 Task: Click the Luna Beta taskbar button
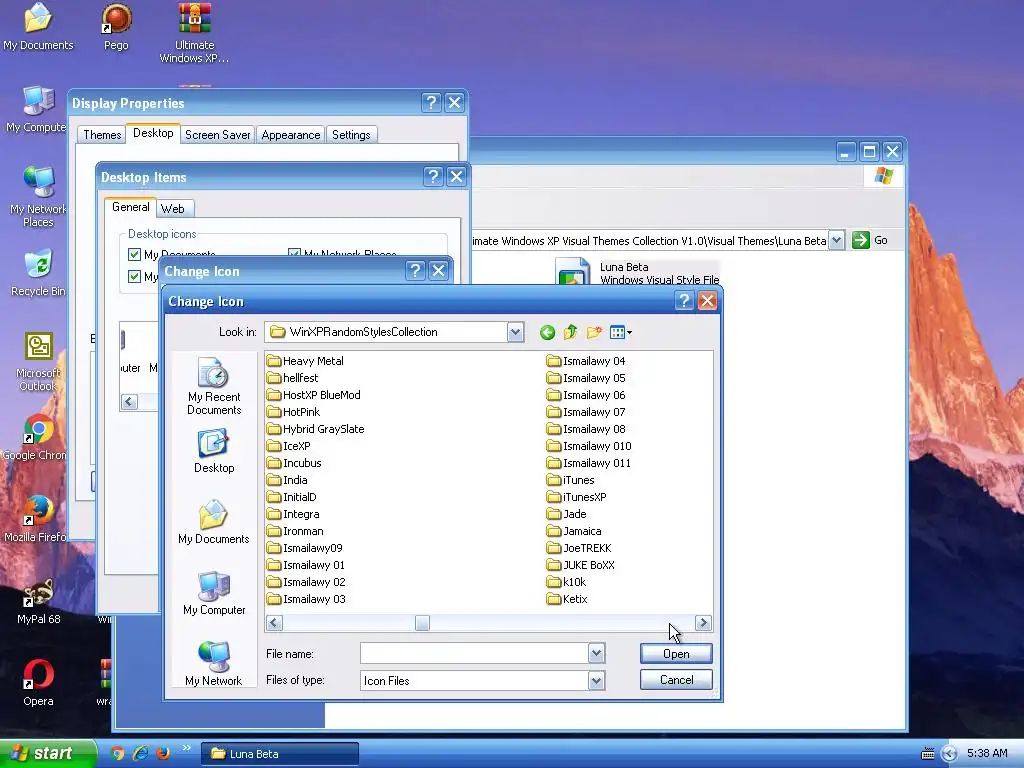280,754
